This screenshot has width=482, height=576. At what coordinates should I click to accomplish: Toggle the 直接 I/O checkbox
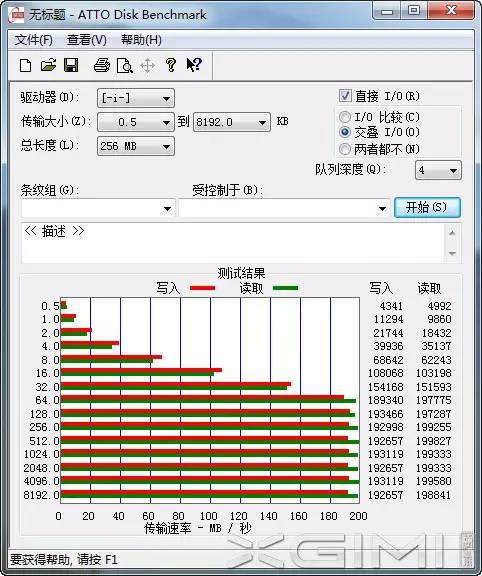click(345, 96)
